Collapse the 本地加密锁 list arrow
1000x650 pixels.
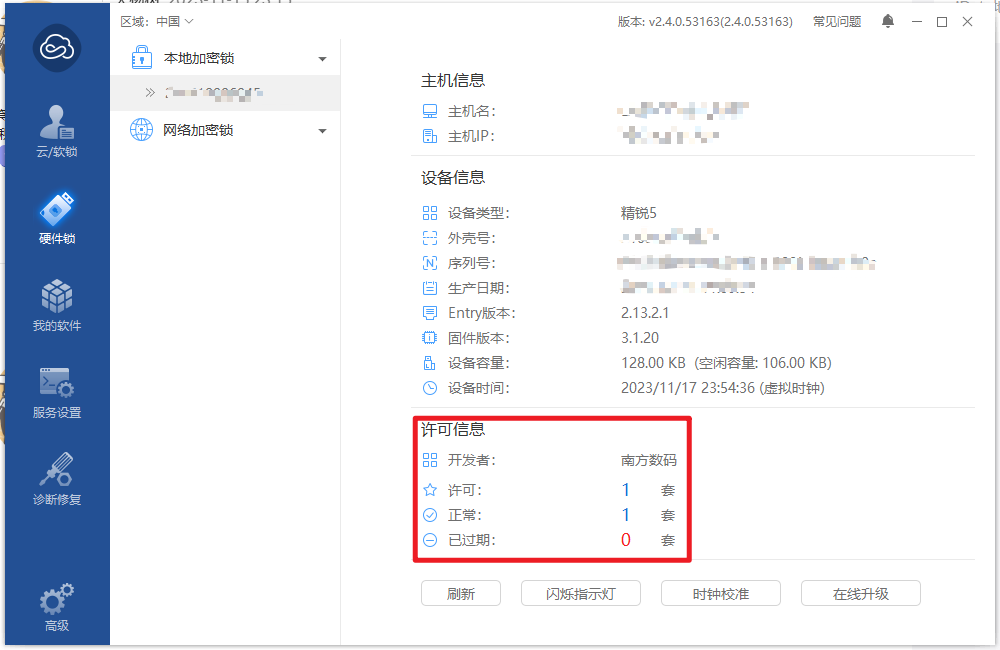[x=322, y=60]
